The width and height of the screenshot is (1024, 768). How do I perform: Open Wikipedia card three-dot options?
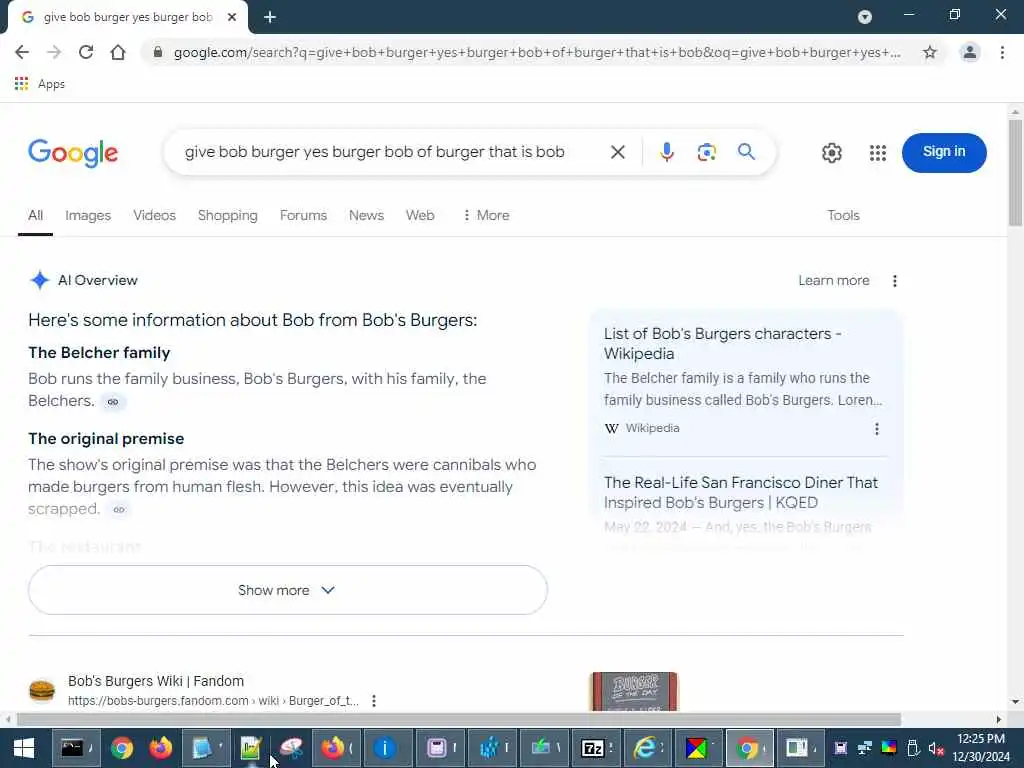tap(876, 429)
